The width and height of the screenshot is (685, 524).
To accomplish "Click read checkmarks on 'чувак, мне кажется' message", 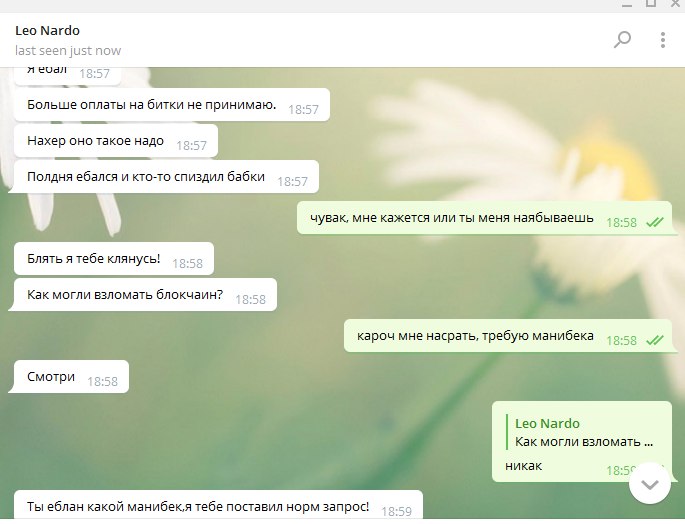I will tap(655, 222).
